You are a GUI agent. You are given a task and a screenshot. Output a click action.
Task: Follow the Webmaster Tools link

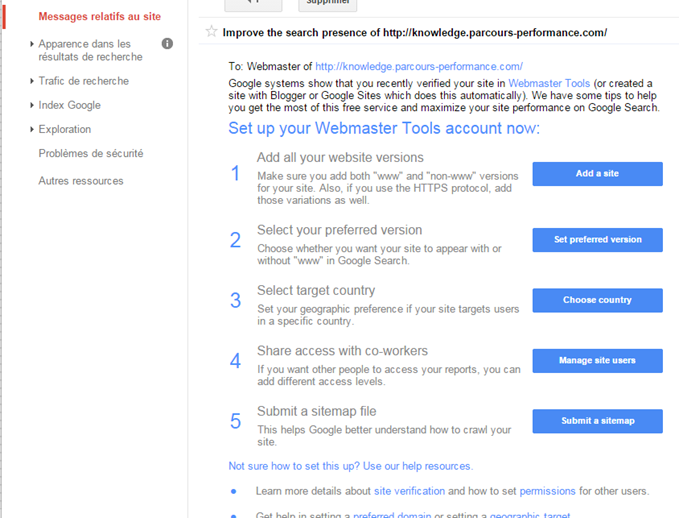549,83
